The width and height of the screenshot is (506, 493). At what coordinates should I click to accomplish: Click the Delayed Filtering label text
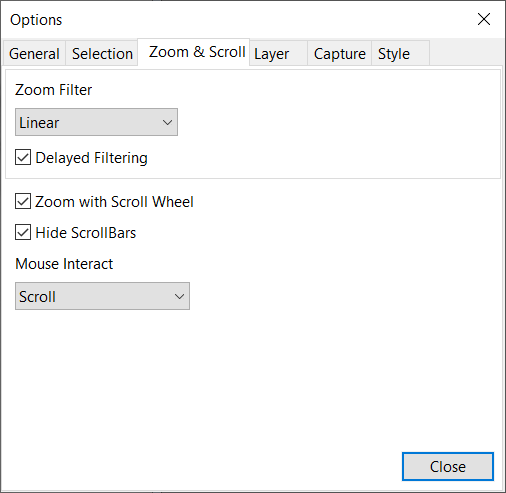(91, 158)
